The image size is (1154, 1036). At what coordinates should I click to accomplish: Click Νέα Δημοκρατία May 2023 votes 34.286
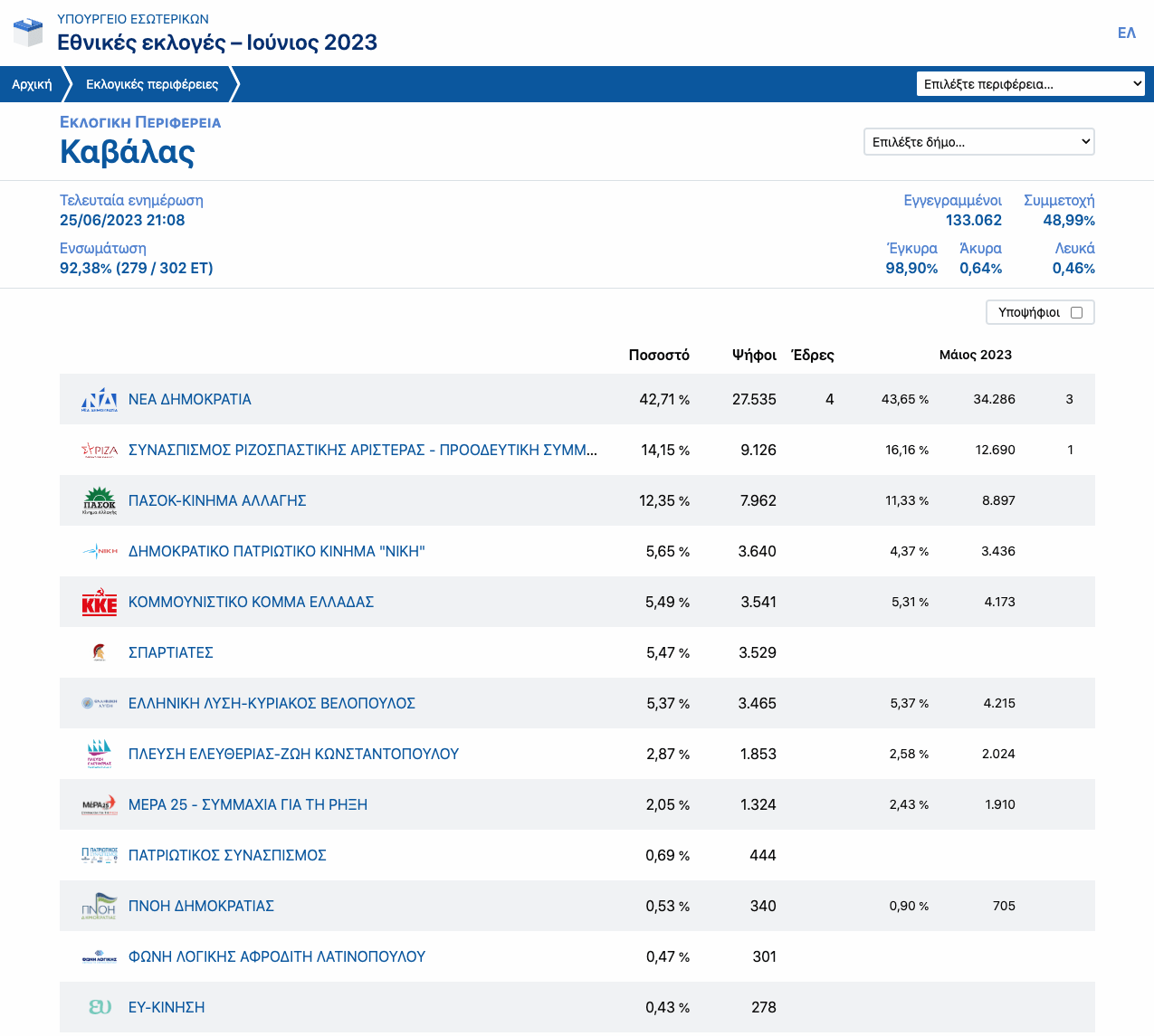[994, 399]
